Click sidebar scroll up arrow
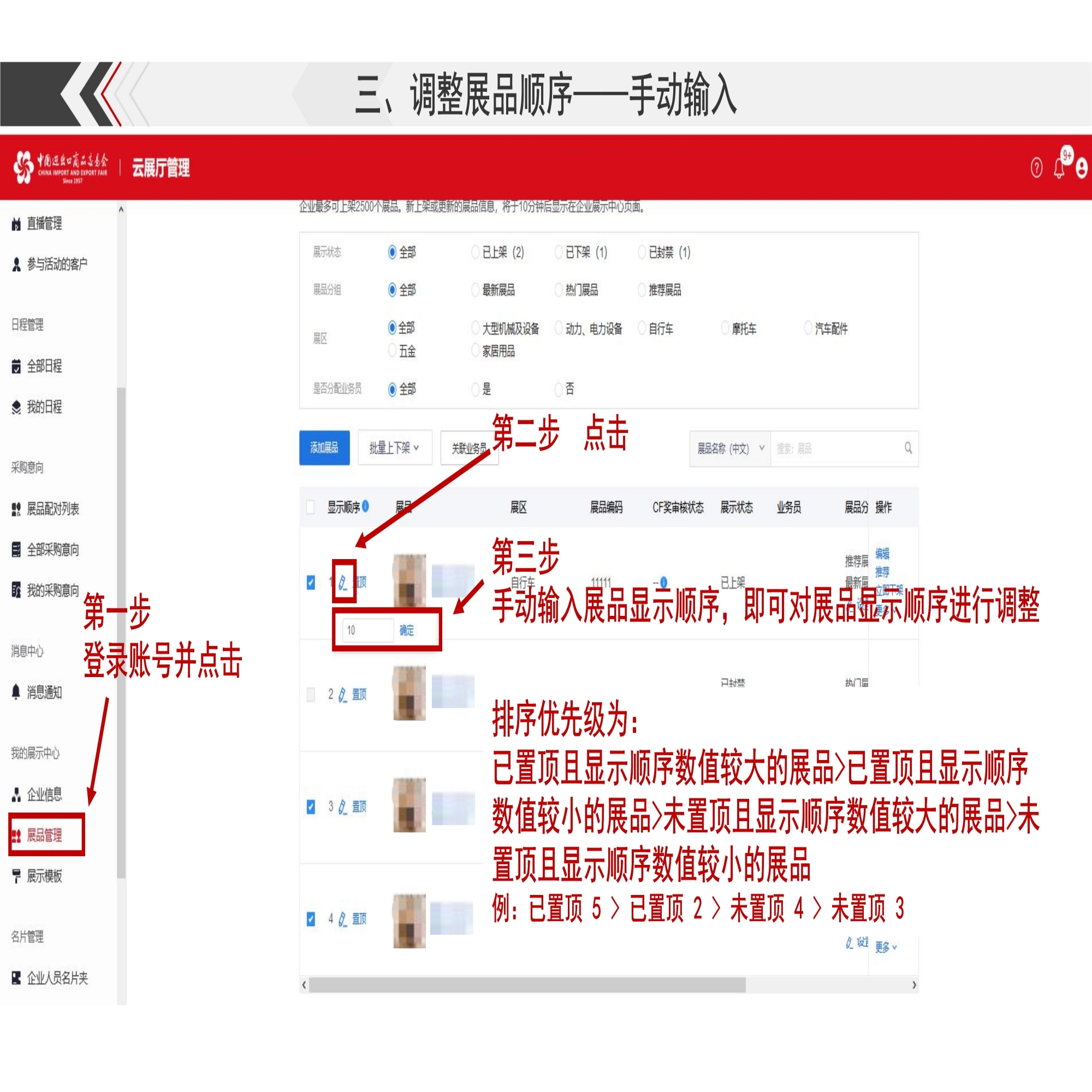Image resolution: width=1092 pixels, height=1092 pixels. [x=121, y=210]
